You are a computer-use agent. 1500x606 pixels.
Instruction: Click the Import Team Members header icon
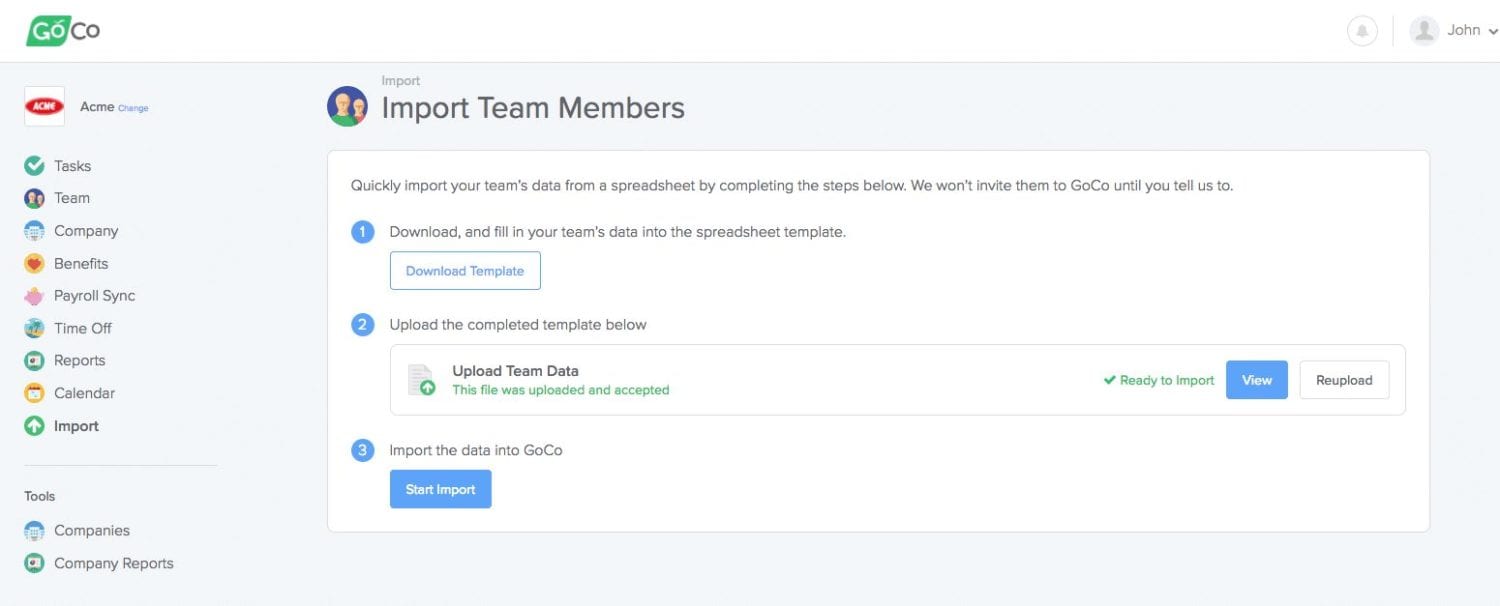[347, 106]
